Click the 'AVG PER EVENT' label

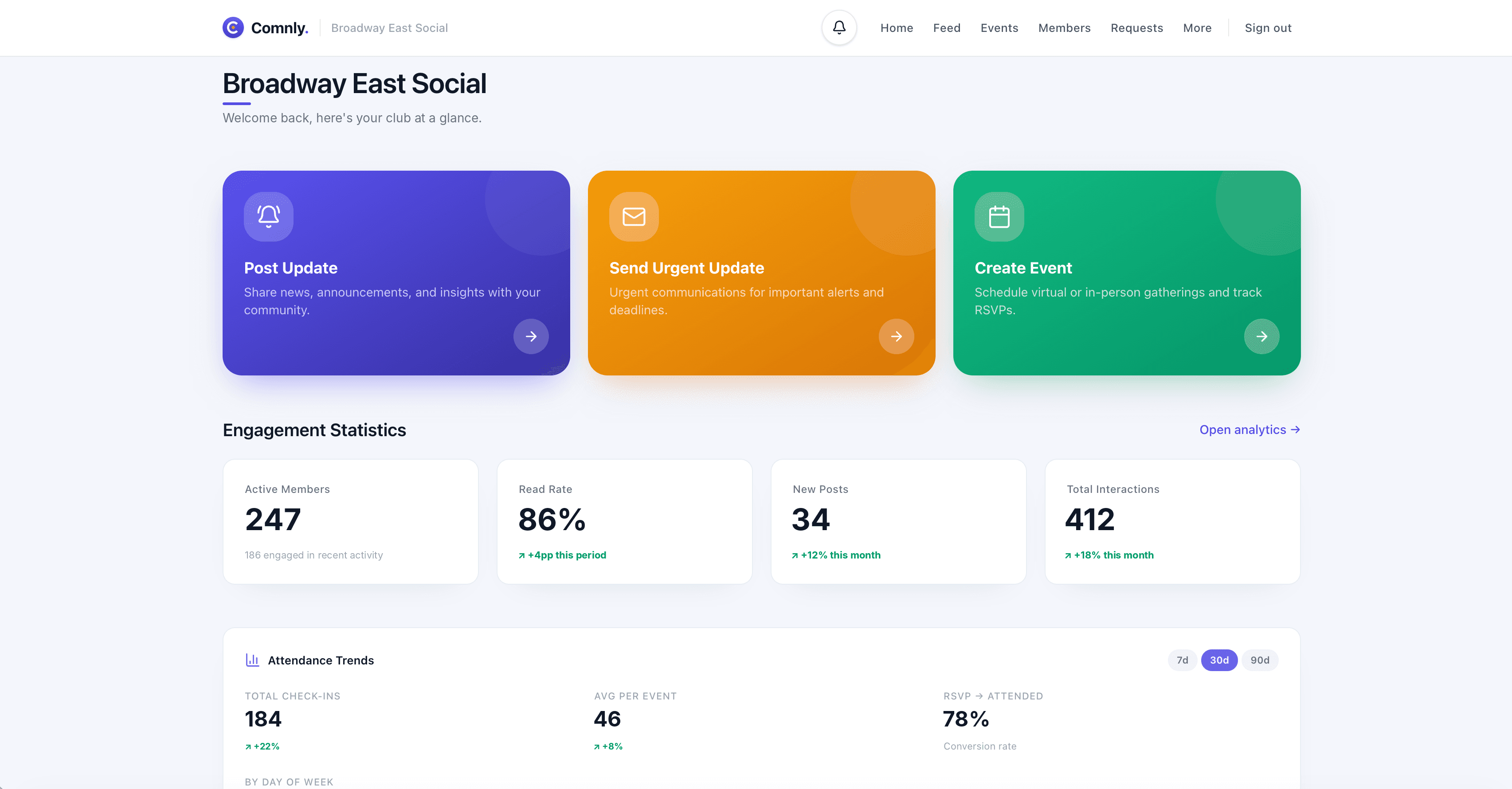635,696
